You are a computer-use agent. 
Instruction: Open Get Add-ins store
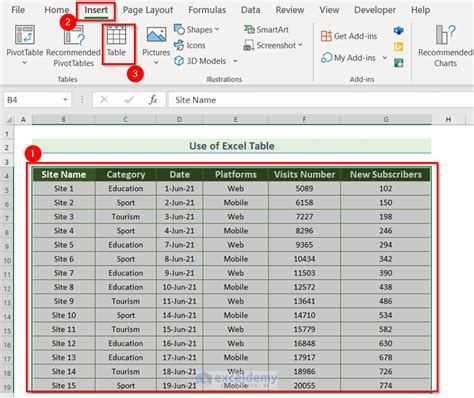(x=349, y=36)
